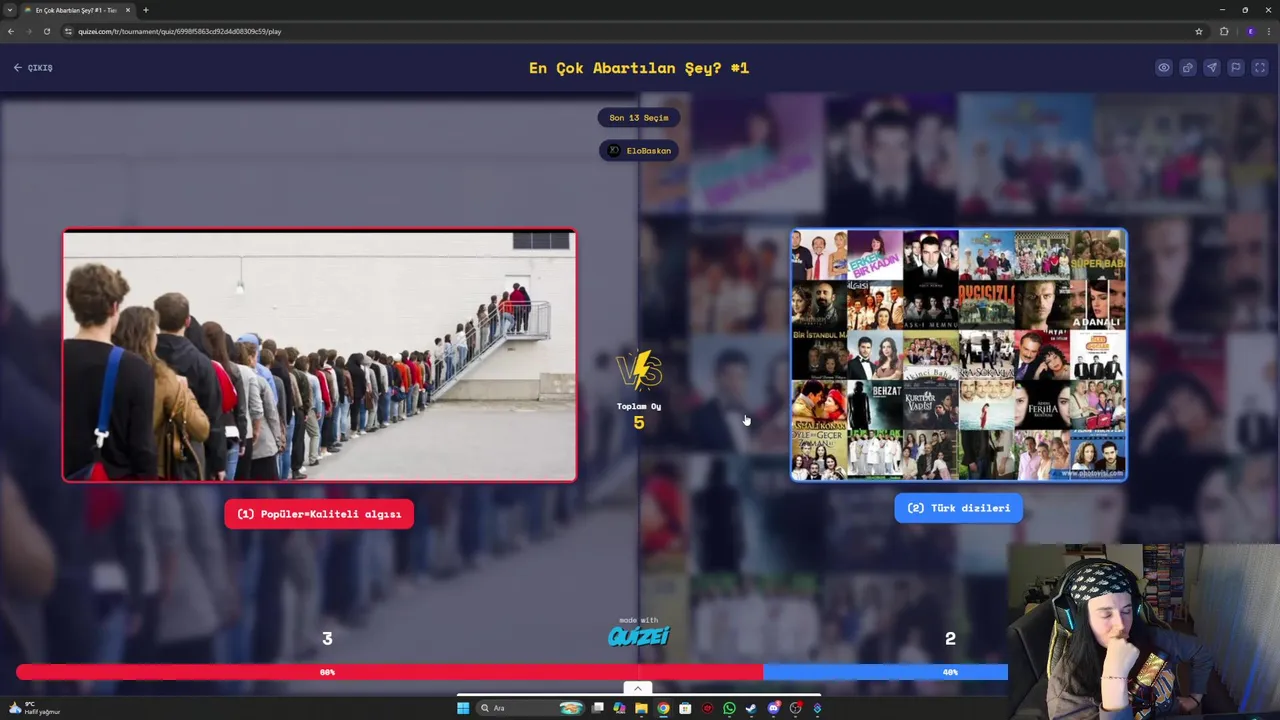Click the left vote count 3

pyautogui.click(x=327, y=638)
